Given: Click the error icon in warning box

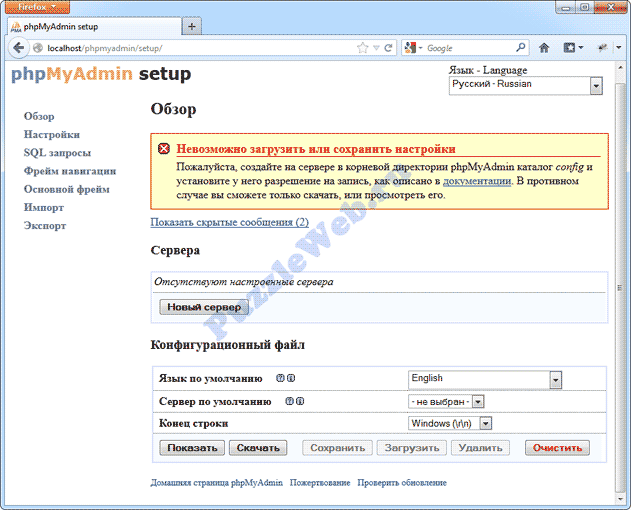Looking at the screenshot, I should tap(163, 149).
